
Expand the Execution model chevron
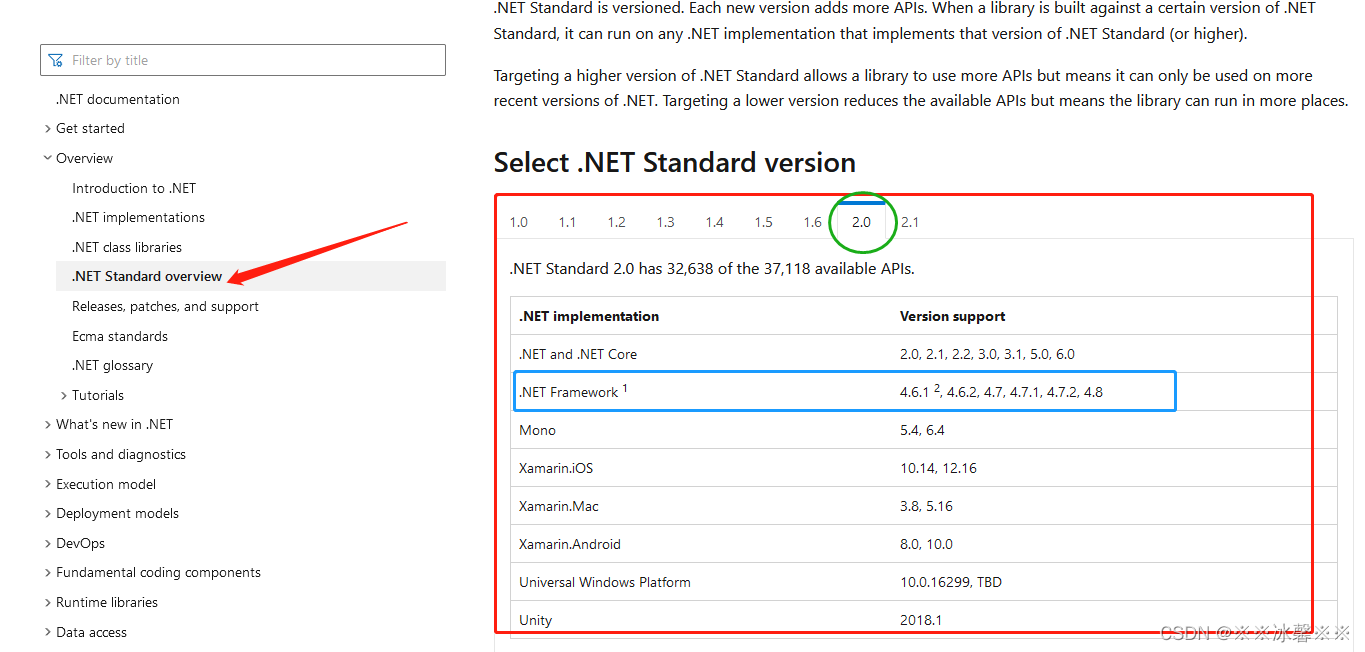pyautogui.click(x=48, y=484)
